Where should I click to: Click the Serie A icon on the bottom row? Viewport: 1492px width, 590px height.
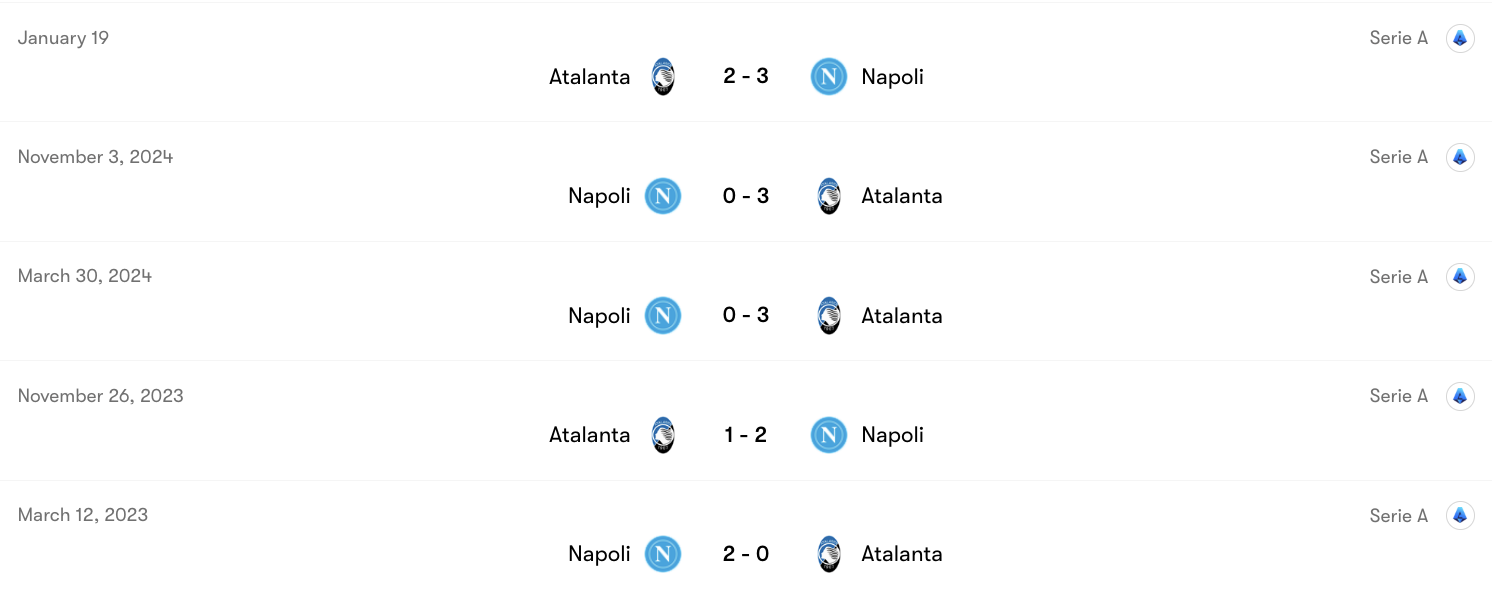tap(1460, 515)
